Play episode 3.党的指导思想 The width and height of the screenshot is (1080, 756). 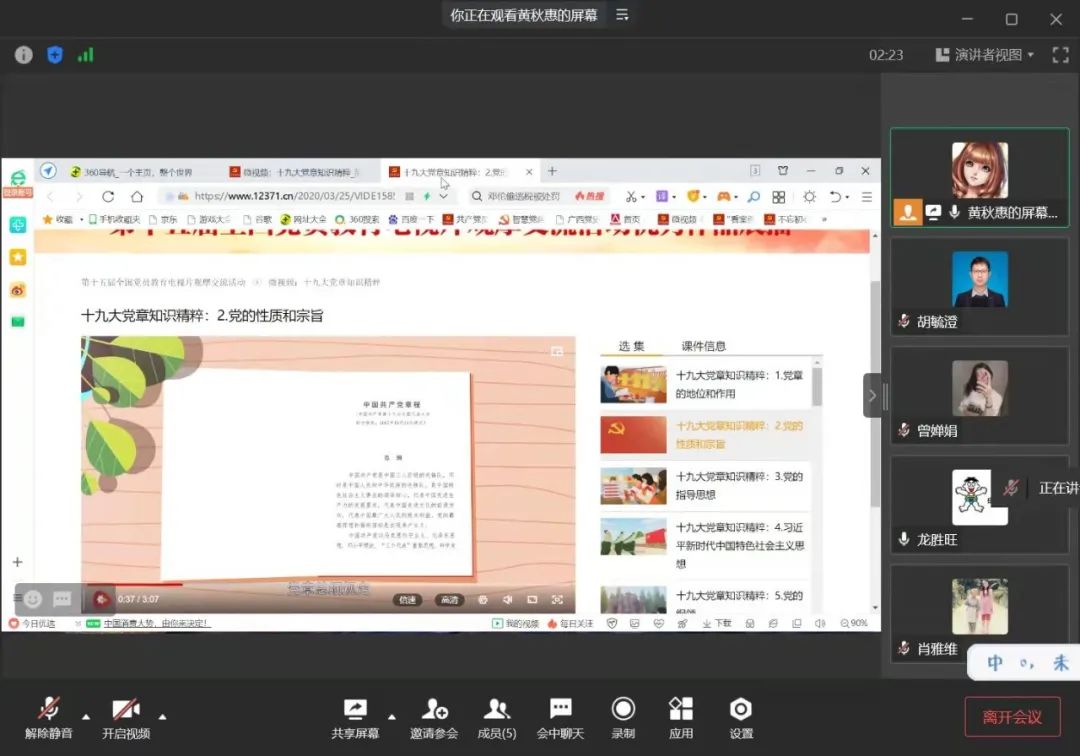coord(705,485)
